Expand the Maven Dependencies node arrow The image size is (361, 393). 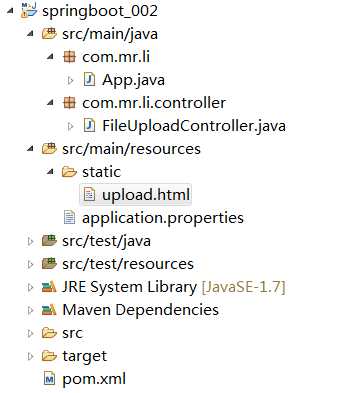[31, 310]
